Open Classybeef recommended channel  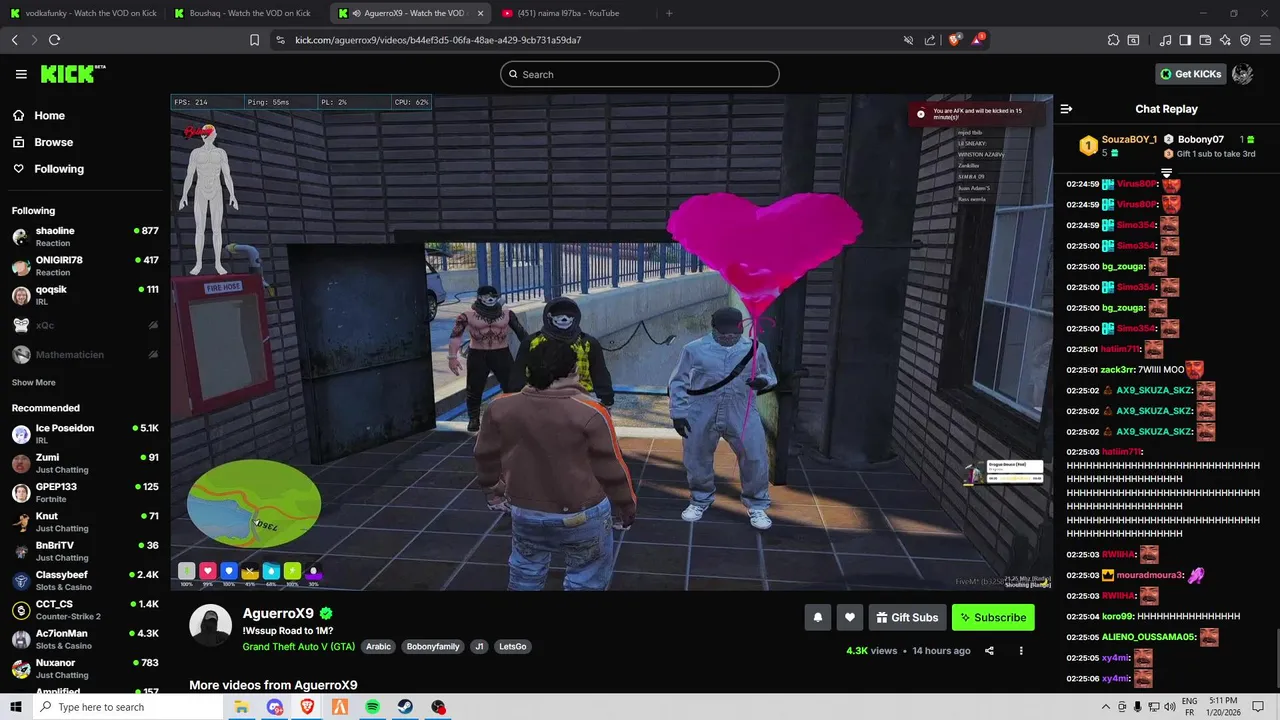click(85, 580)
